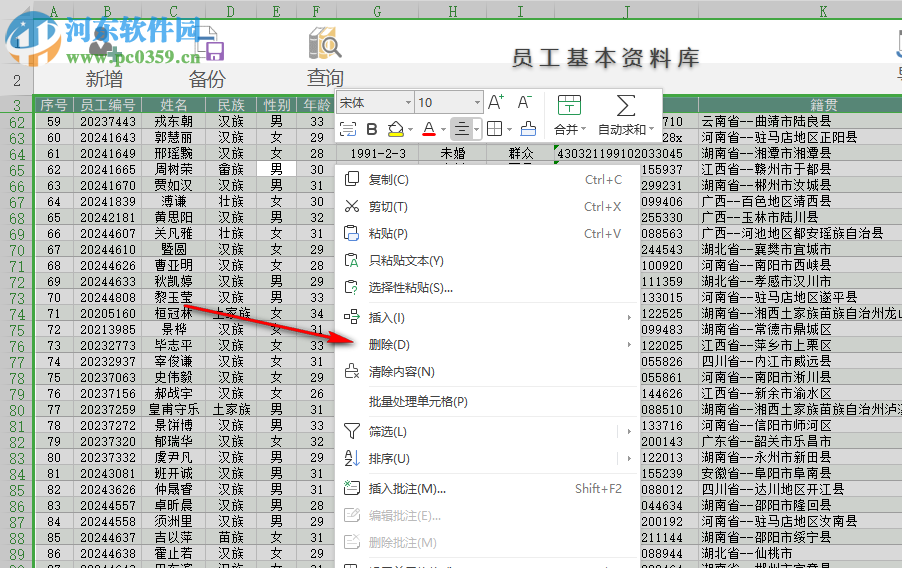Viewport: 902px width, 568px height.
Task: Increase font size with A+ icon
Action: [x=496, y=102]
